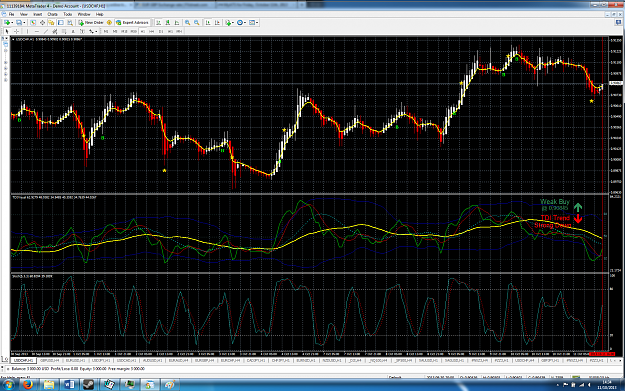Viewport: 625px width, 391px height.
Task: Open the Tools menu
Action: click(68, 14)
